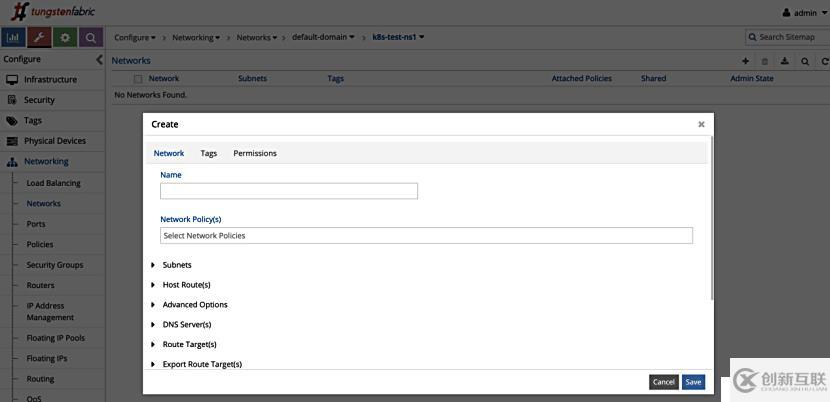
Task: Close the Create dialog with X
Action: (x=701, y=124)
